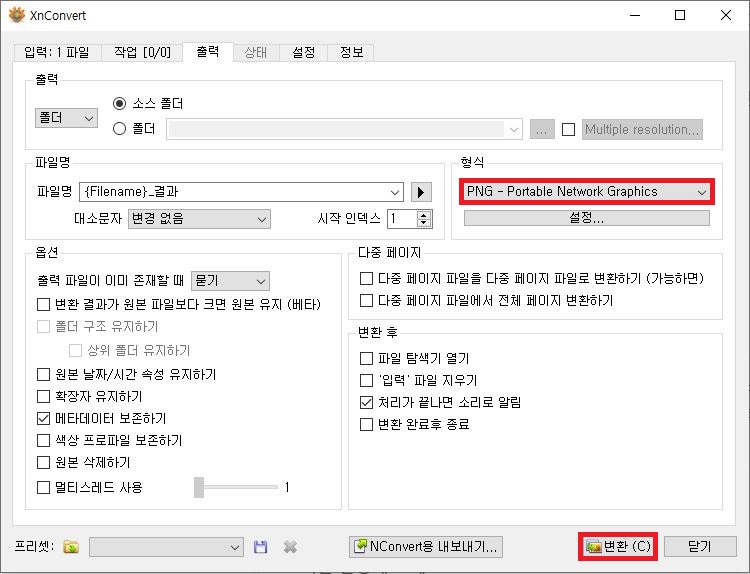Select 출력 tab
Image resolution: width=750 pixels, height=574 pixels.
(x=208, y=51)
